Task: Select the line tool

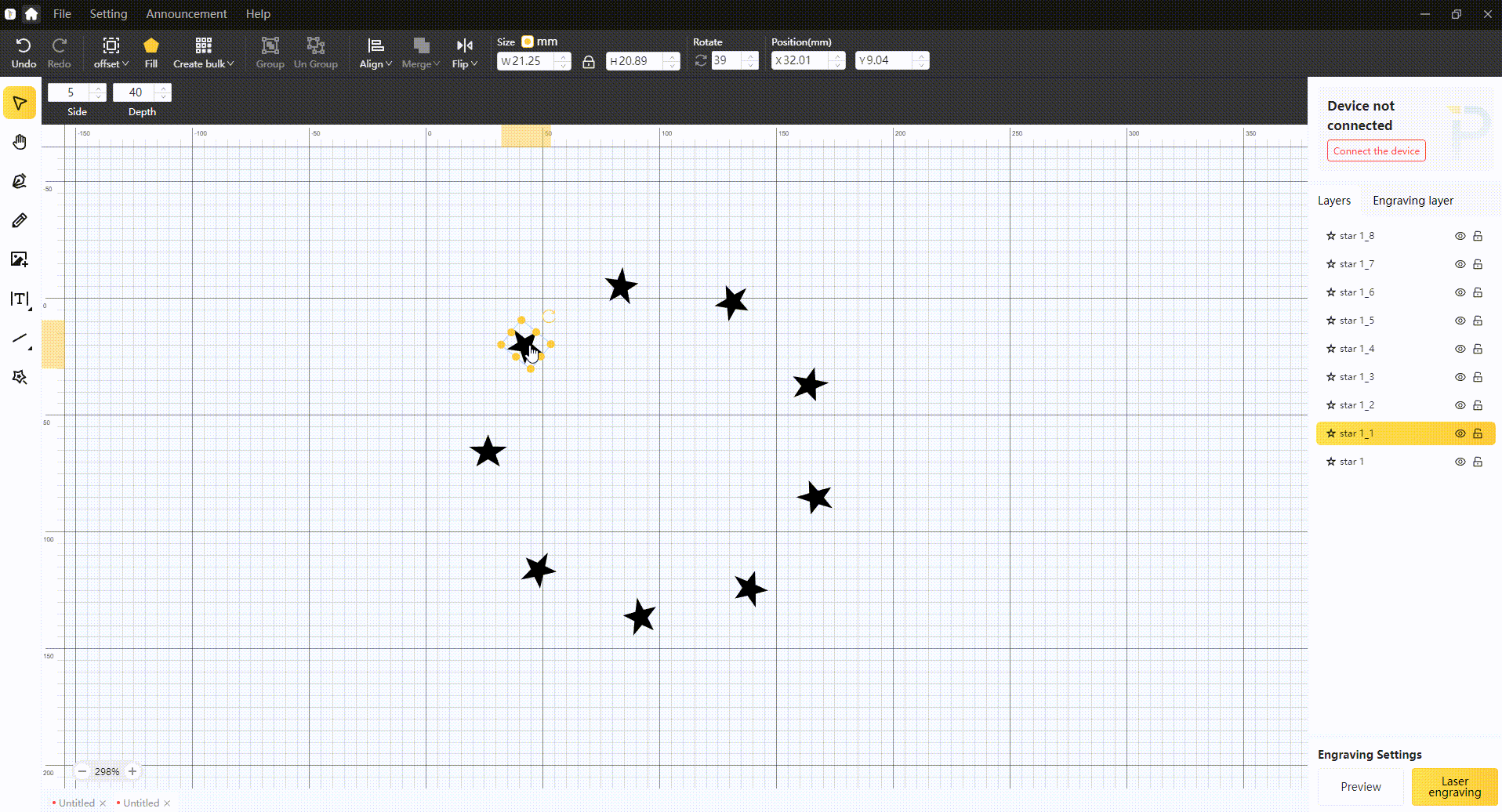Action: [20, 339]
